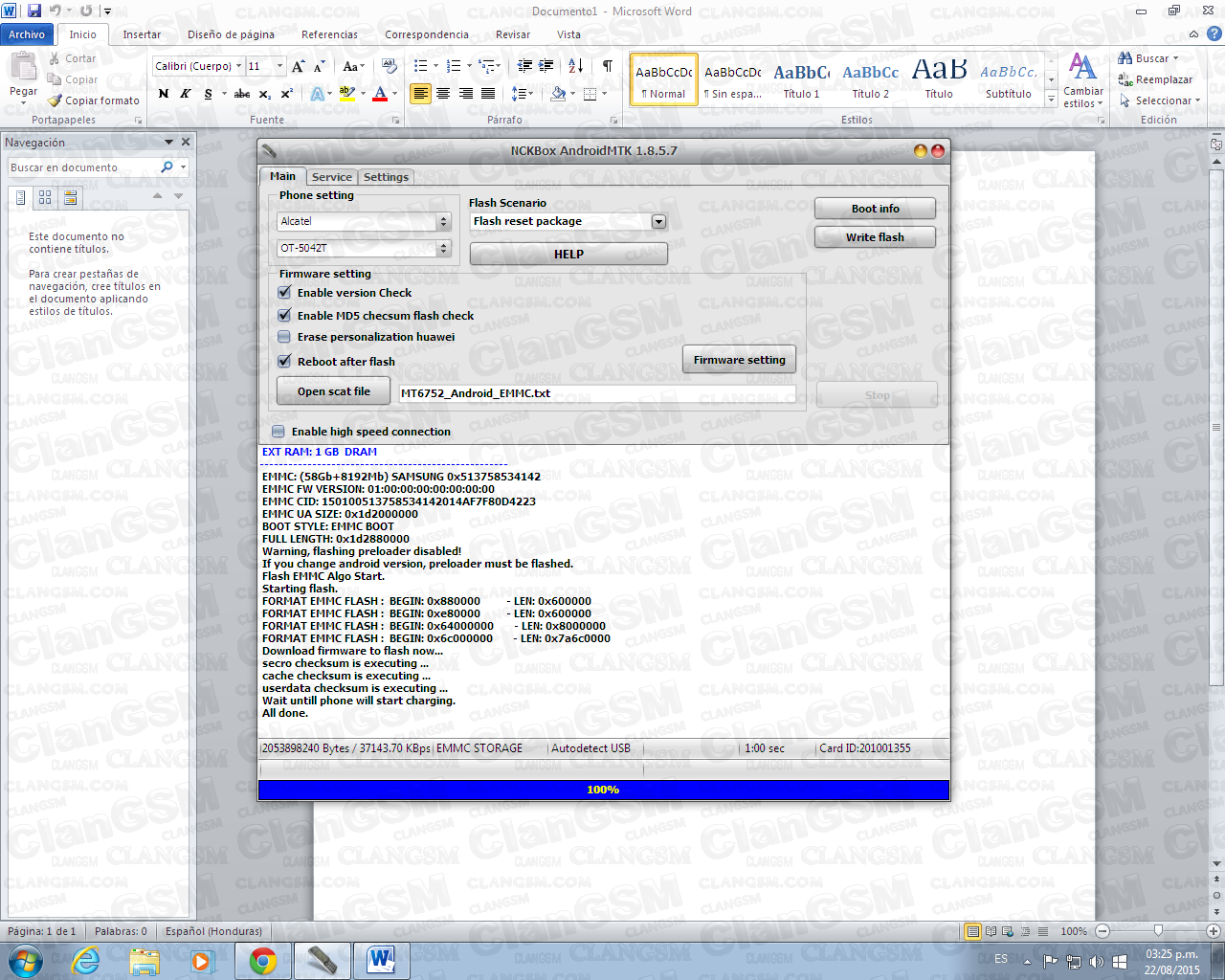Open font size 11 dropdown
Screen dimensions: 1225x980
[279, 66]
